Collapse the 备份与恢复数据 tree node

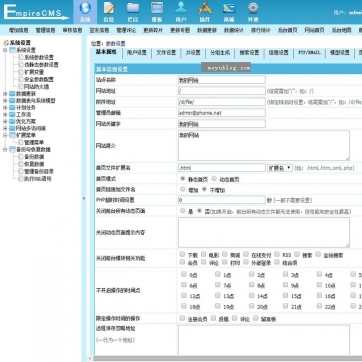[x=5, y=149]
